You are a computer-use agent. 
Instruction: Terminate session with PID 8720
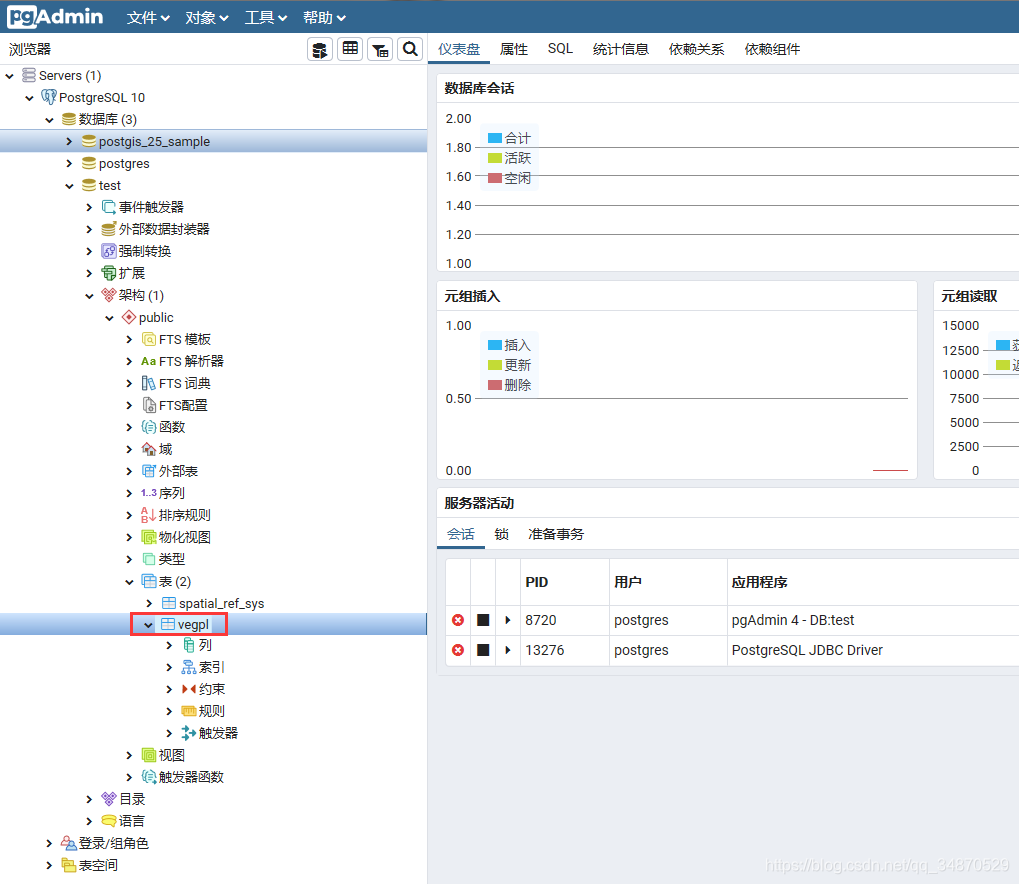(x=458, y=620)
